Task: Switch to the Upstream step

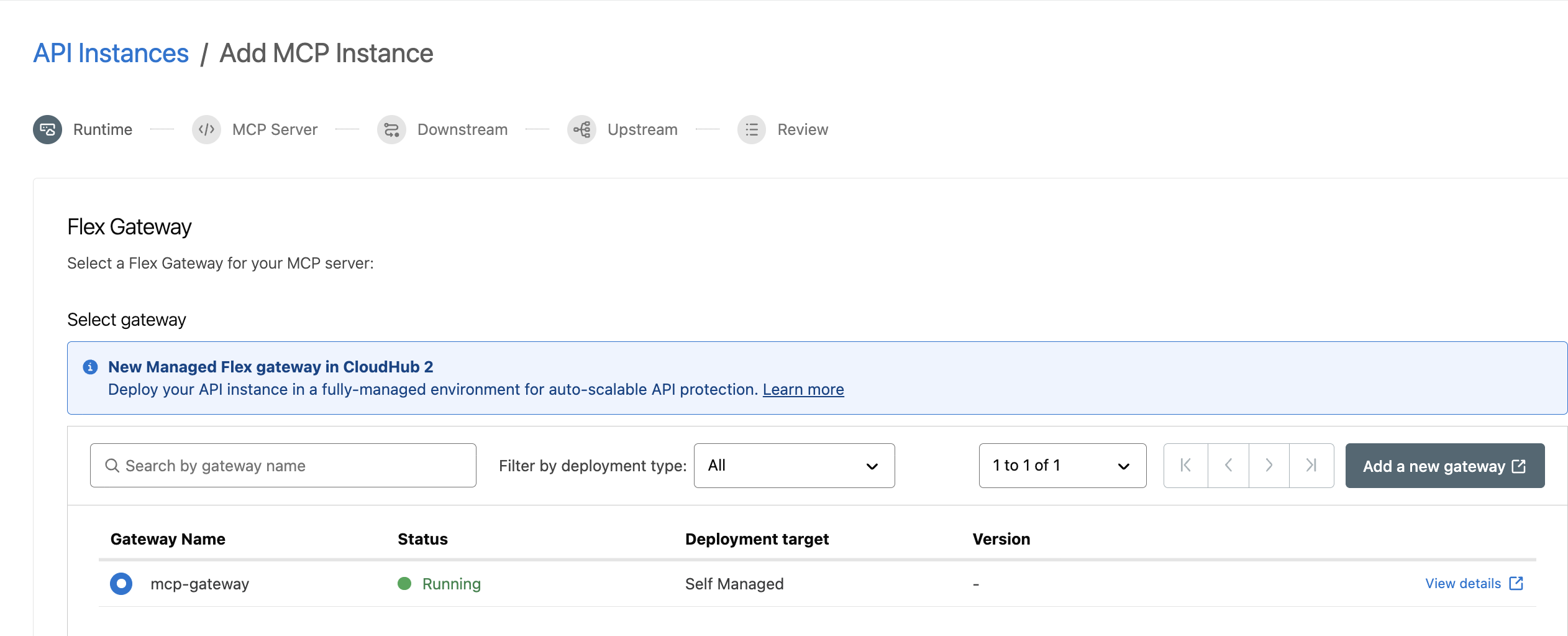Action: click(x=642, y=129)
